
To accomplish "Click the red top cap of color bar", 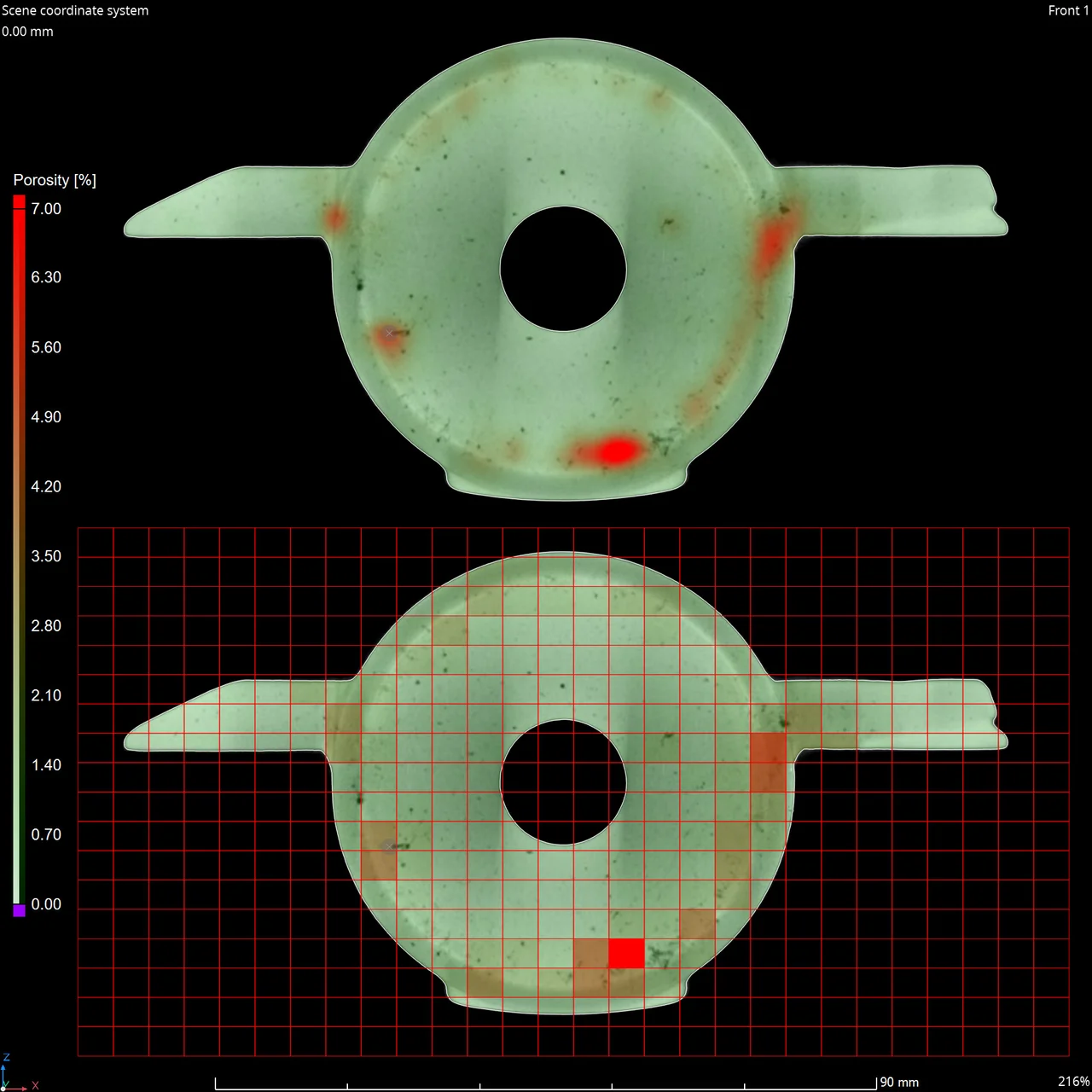I will 19,201.
